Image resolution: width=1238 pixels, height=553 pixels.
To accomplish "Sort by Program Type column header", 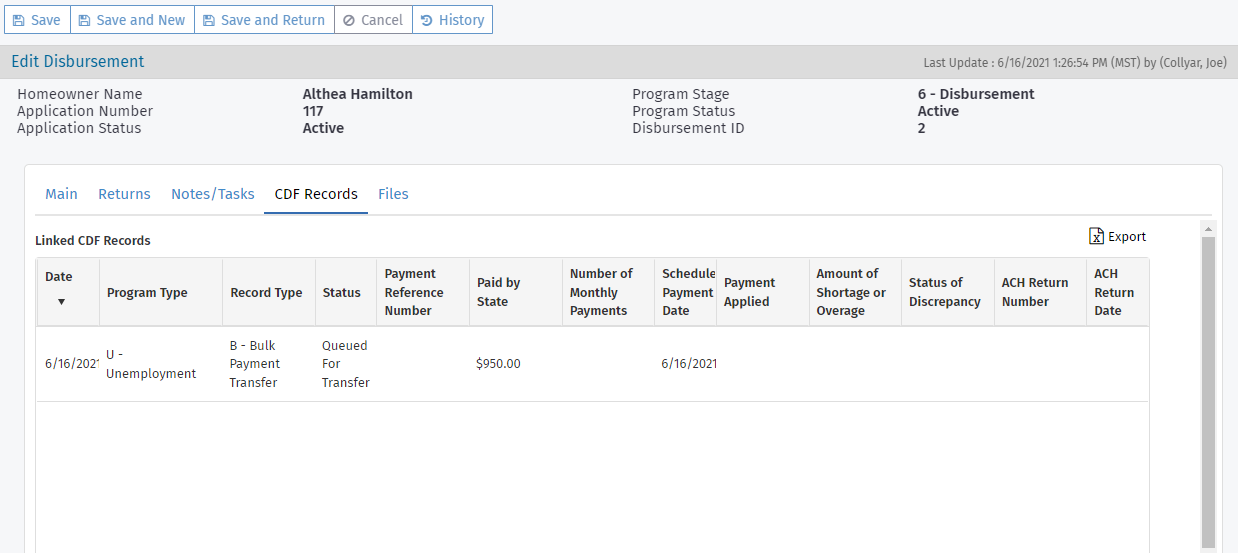I will [161, 292].
